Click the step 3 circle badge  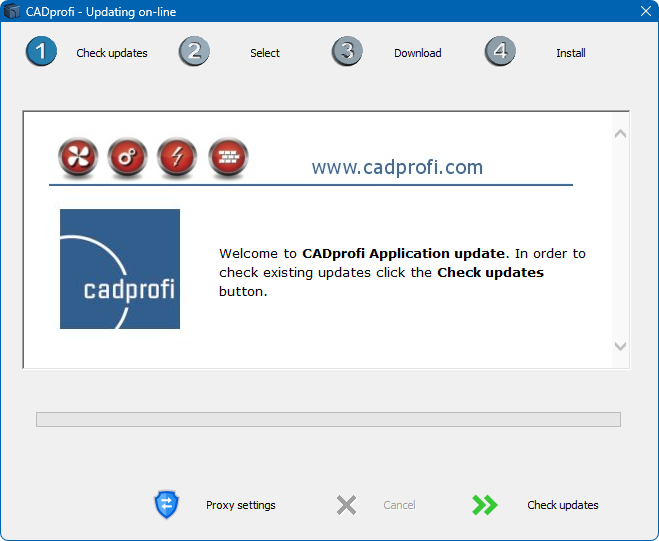pos(347,52)
